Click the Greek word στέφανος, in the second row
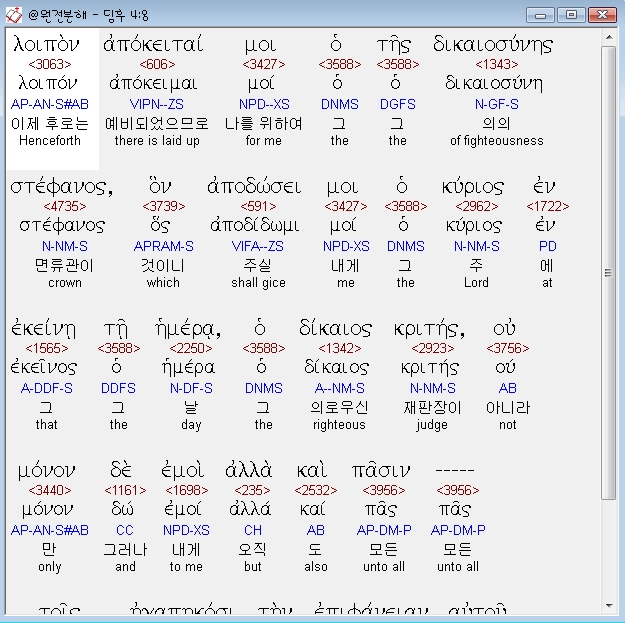 [62, 187]
